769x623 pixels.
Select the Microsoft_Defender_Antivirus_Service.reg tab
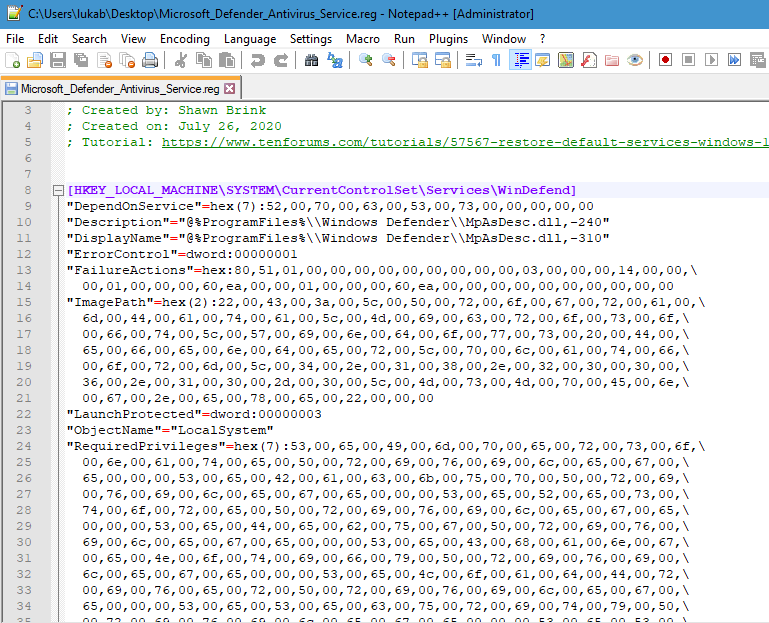pyautogui.click(x=120, y=89)
